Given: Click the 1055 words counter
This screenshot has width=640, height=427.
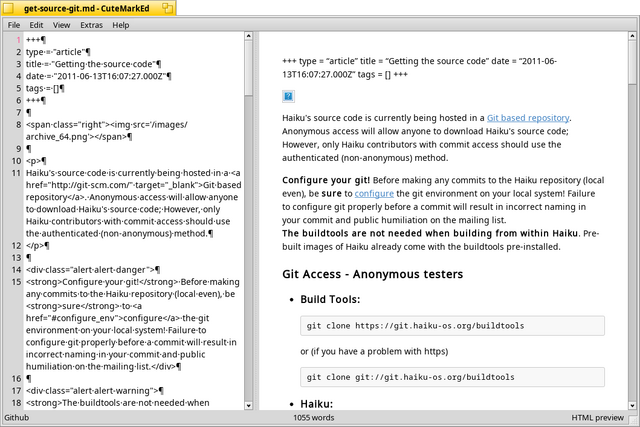Looking at the screenshot, I should [313, 418].
